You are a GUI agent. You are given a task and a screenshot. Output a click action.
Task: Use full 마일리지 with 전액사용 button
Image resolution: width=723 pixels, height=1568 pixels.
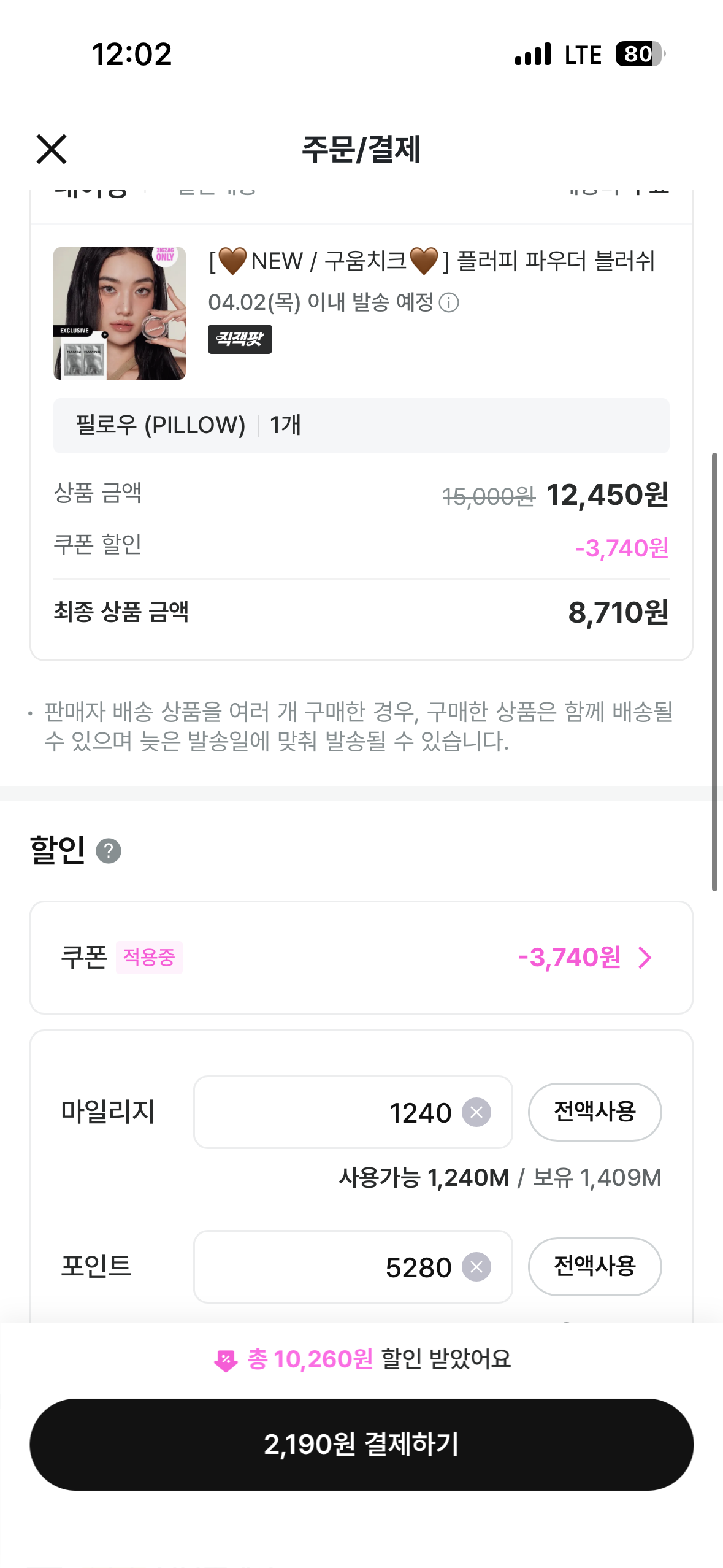click(594, 1112)
